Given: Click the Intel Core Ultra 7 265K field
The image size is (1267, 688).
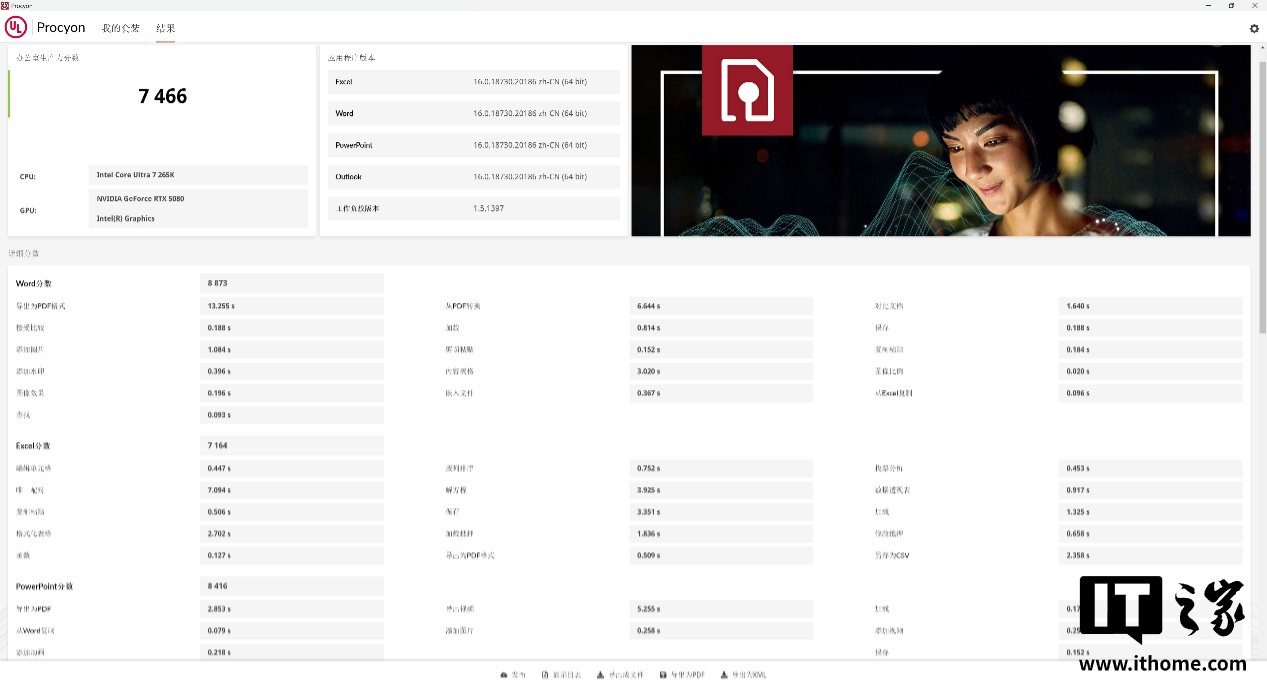Looking at the screenshot, I should (x=198, y=175).
